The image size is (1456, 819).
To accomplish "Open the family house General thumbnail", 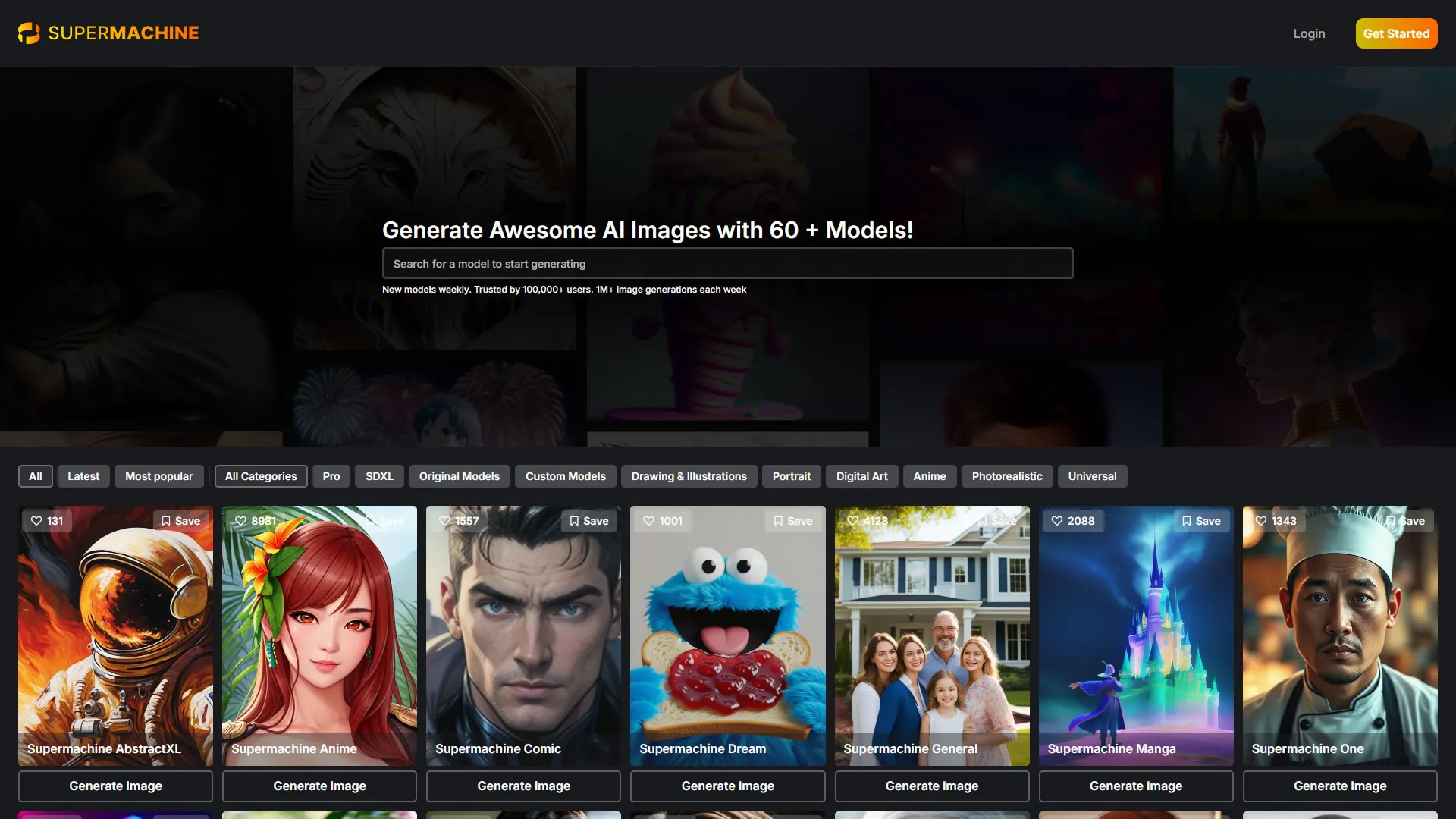I will click(x=932, y=635).
